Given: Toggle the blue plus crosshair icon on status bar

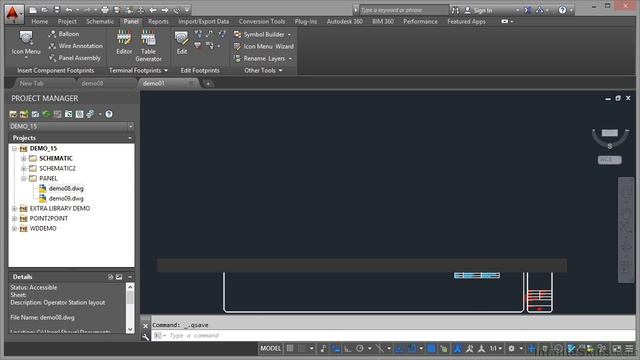Looking at the screenshot, I should [531, 349].
